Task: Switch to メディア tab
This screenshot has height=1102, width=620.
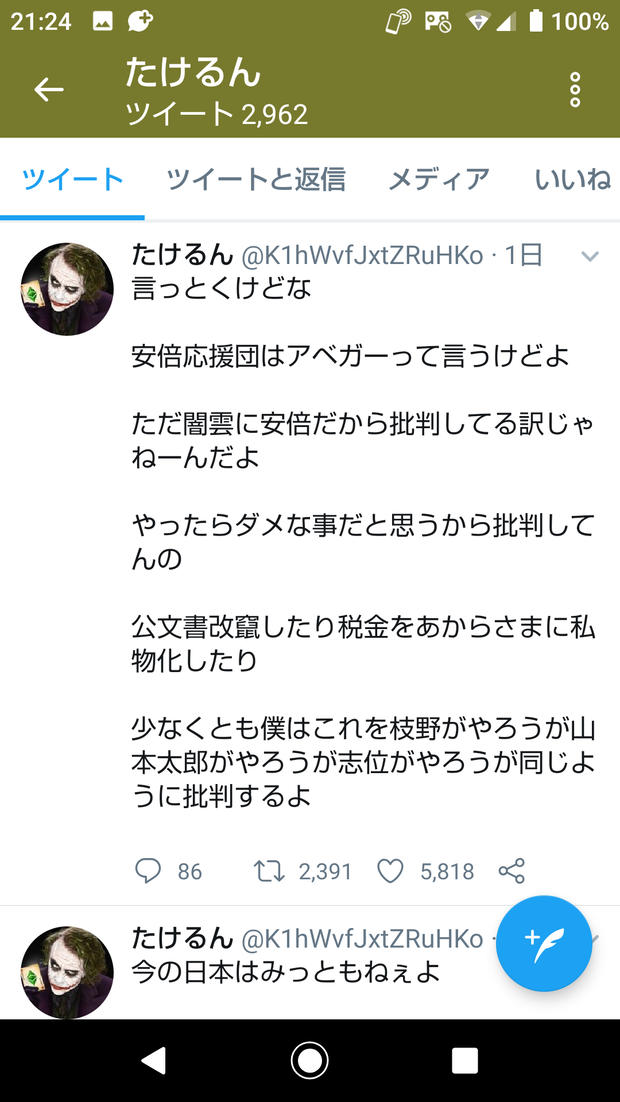Action: [439, 180]
